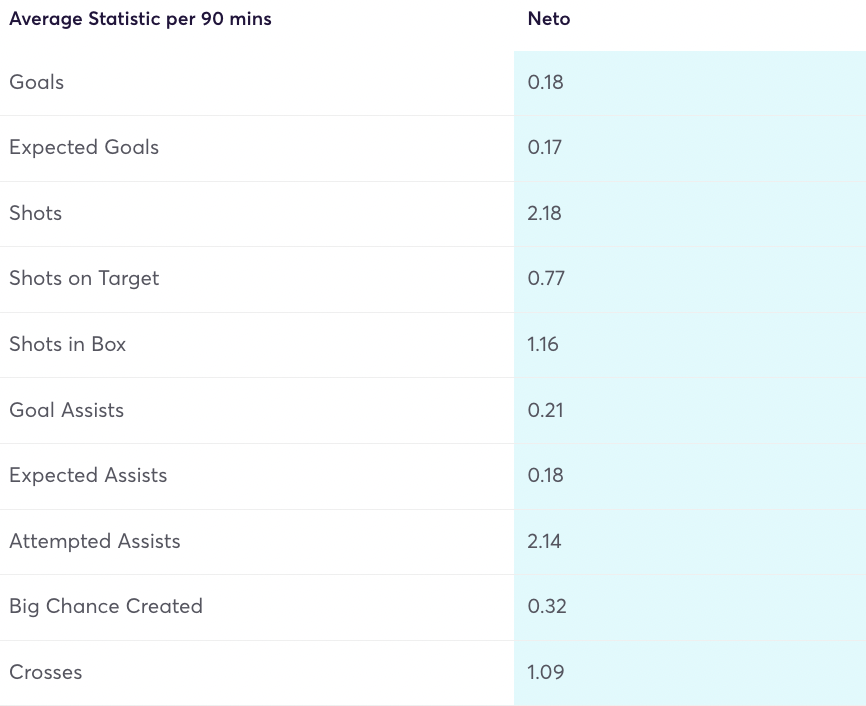Click the Goals row label
866x706 pixels.
click(37, 82)
